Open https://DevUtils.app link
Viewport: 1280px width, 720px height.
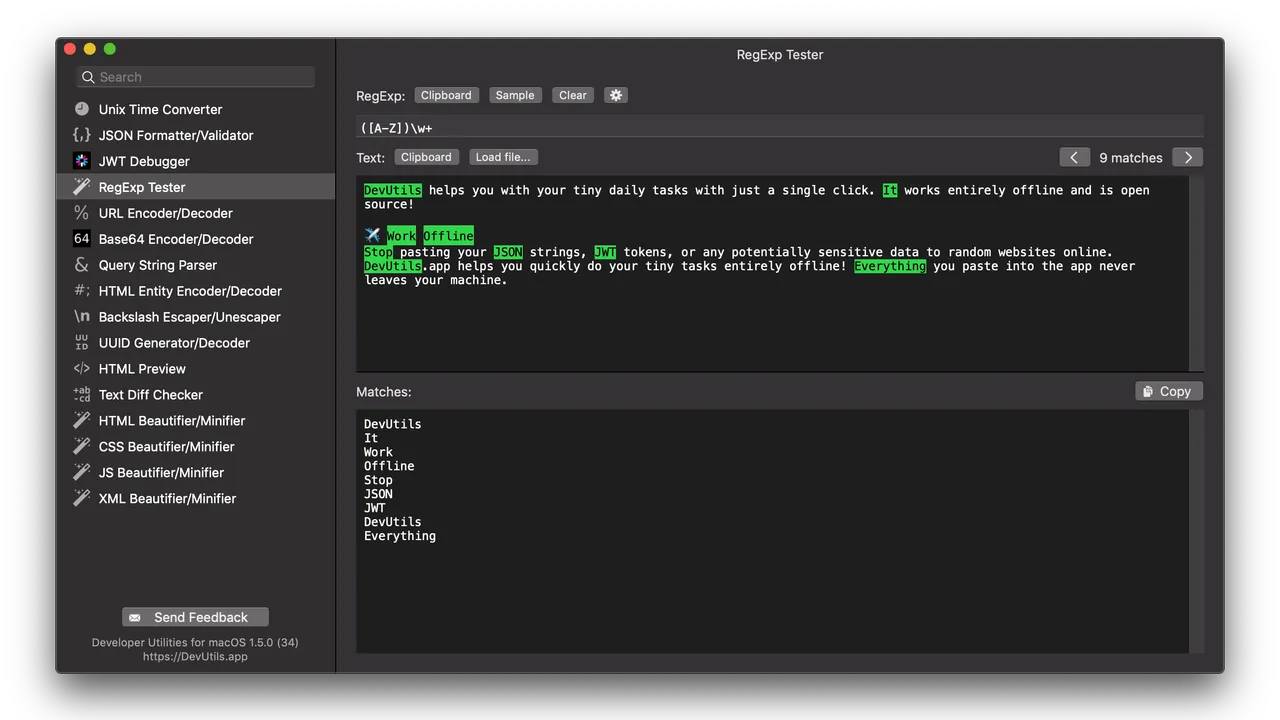(x=195, y=656)
